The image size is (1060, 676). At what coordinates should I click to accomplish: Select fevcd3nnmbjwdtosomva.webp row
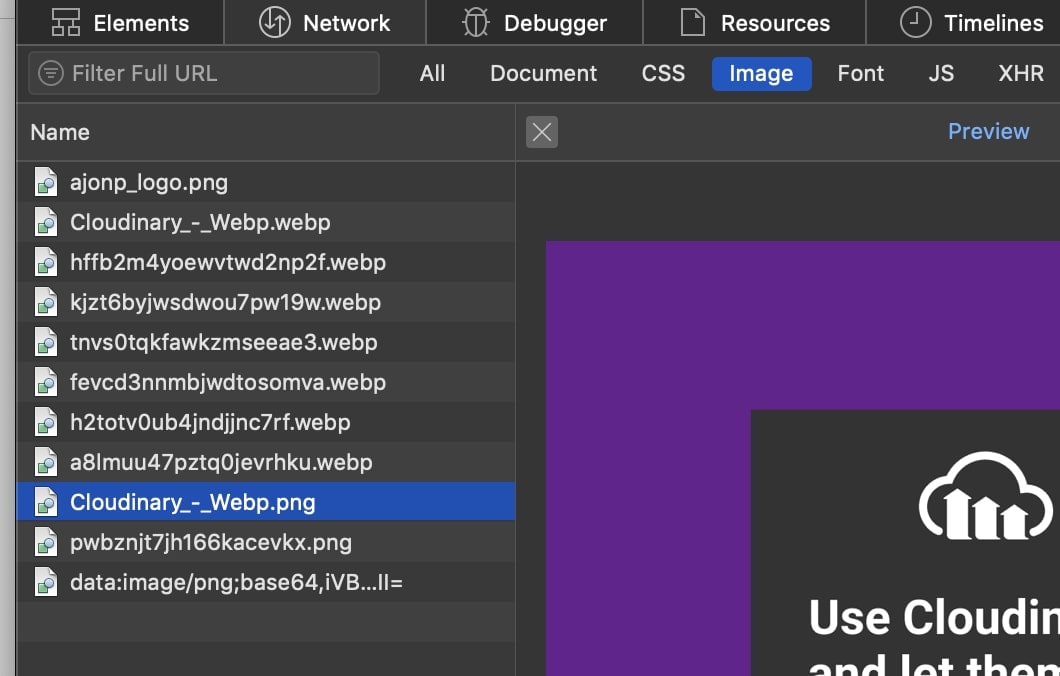point(266,381)
